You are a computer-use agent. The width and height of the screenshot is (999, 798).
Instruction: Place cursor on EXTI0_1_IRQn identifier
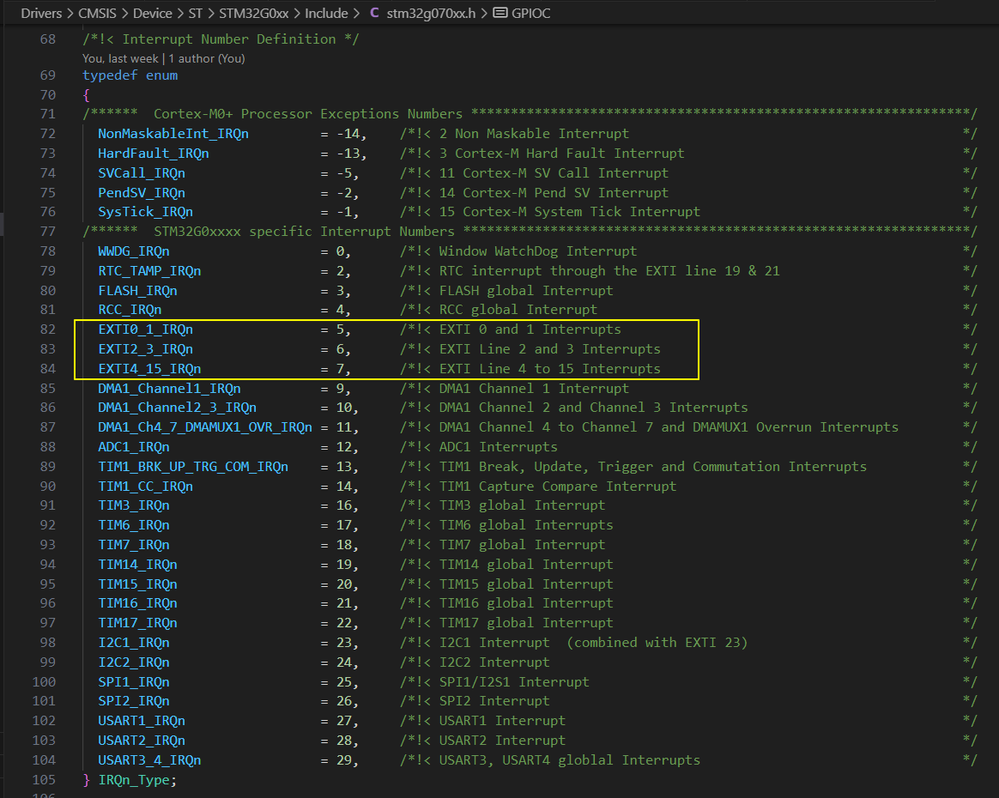[145, 329]
